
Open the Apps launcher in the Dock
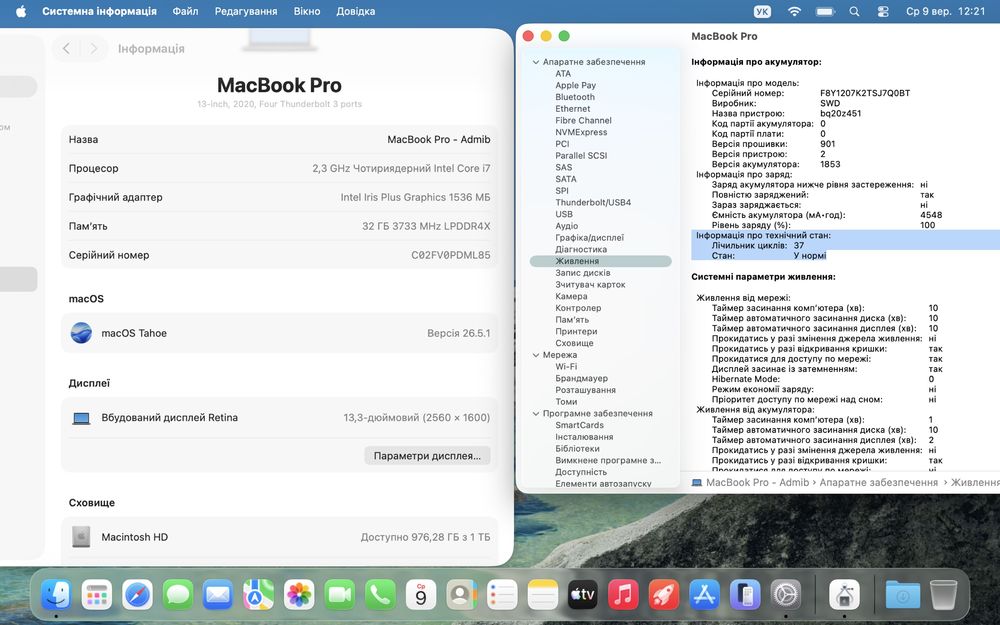[97, 595]
